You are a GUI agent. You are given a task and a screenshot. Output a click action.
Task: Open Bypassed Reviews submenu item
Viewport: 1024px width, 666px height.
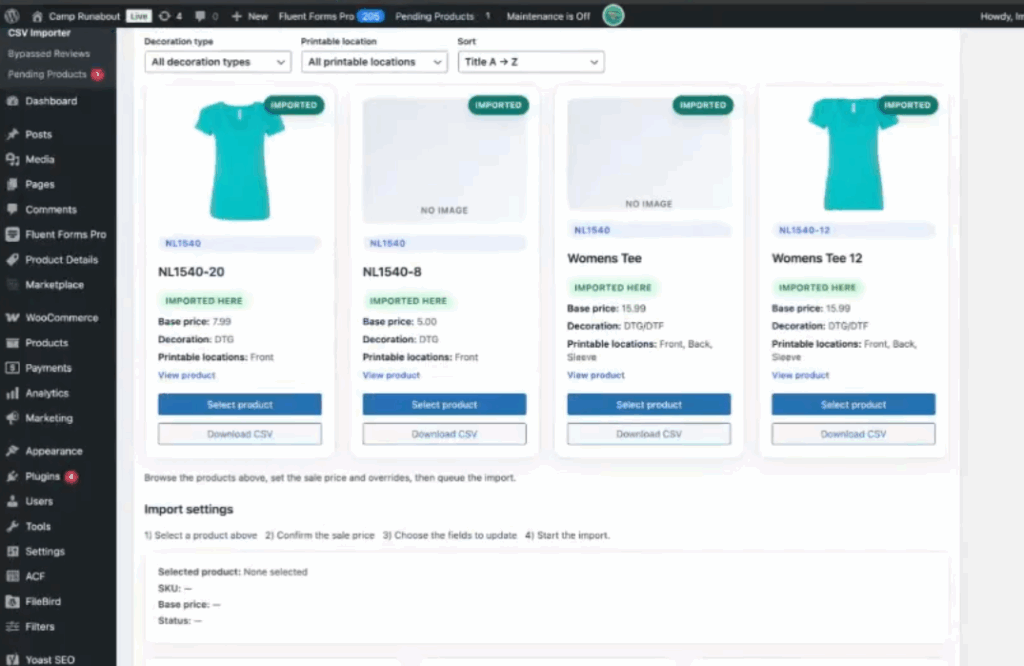pyautogui.click(x=49, y=54)
